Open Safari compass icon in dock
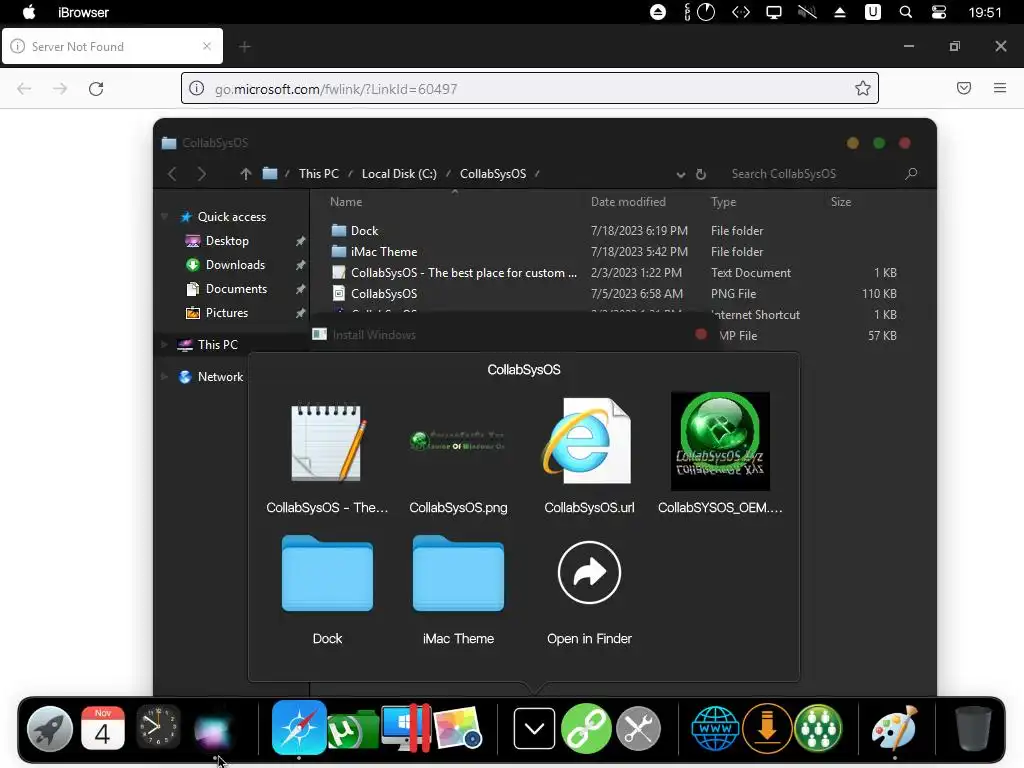Image resolution: width=1024 pixels, height=768 pixels. [299, 728]
